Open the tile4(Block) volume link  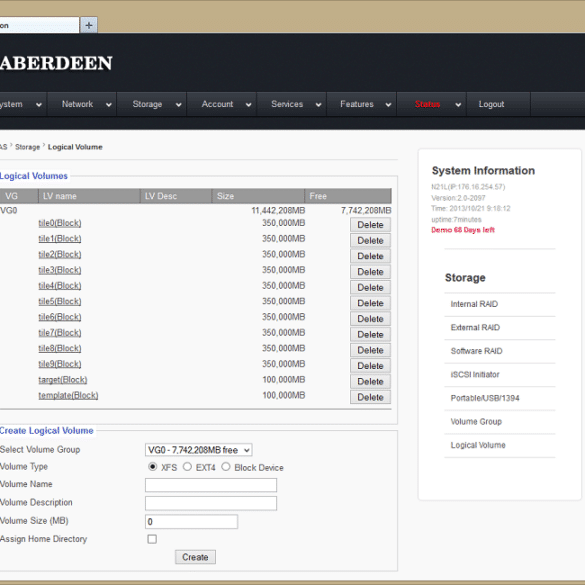(60, 286)
